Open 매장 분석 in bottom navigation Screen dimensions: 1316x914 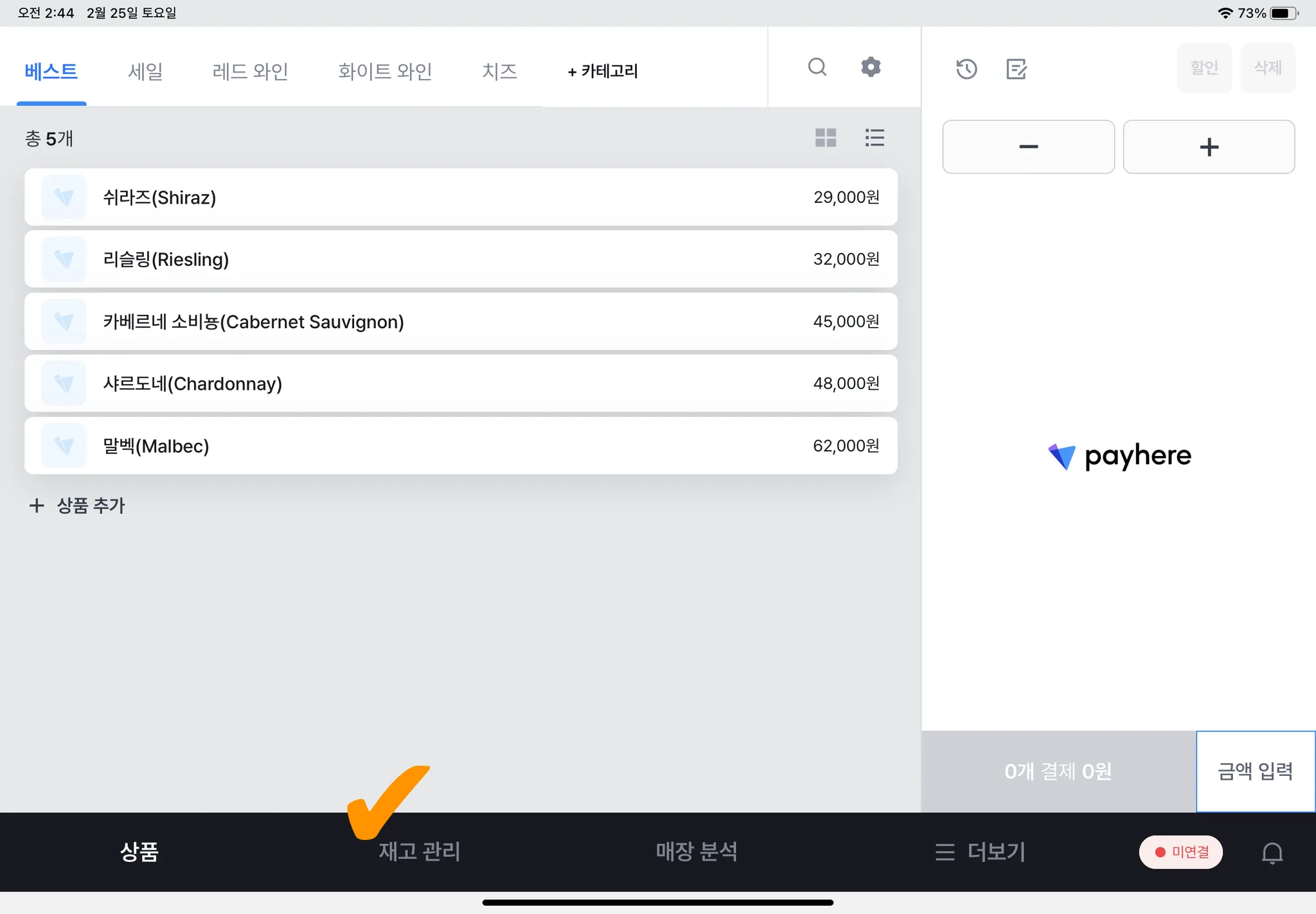[697, 852]
